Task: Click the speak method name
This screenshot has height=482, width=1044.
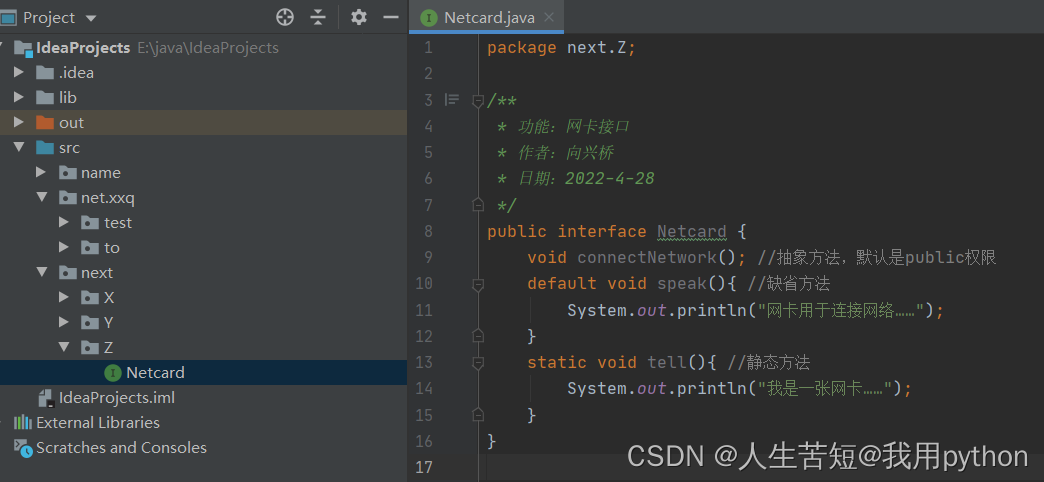Action: tap(682, 284)
